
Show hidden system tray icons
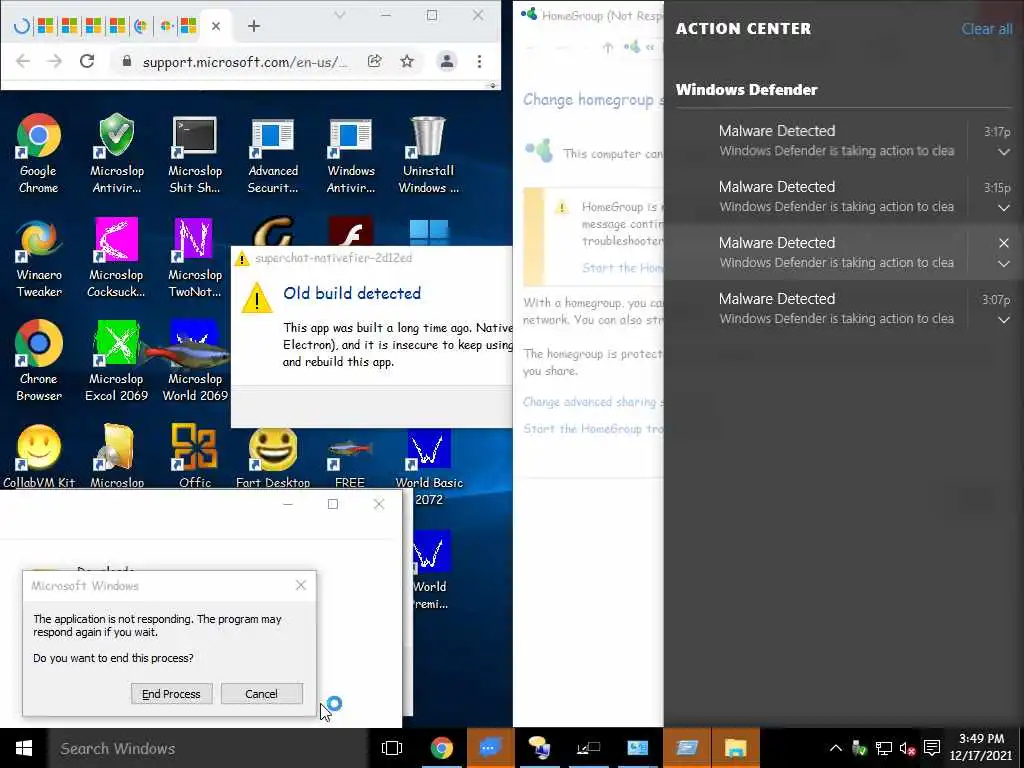click(835, 748)
